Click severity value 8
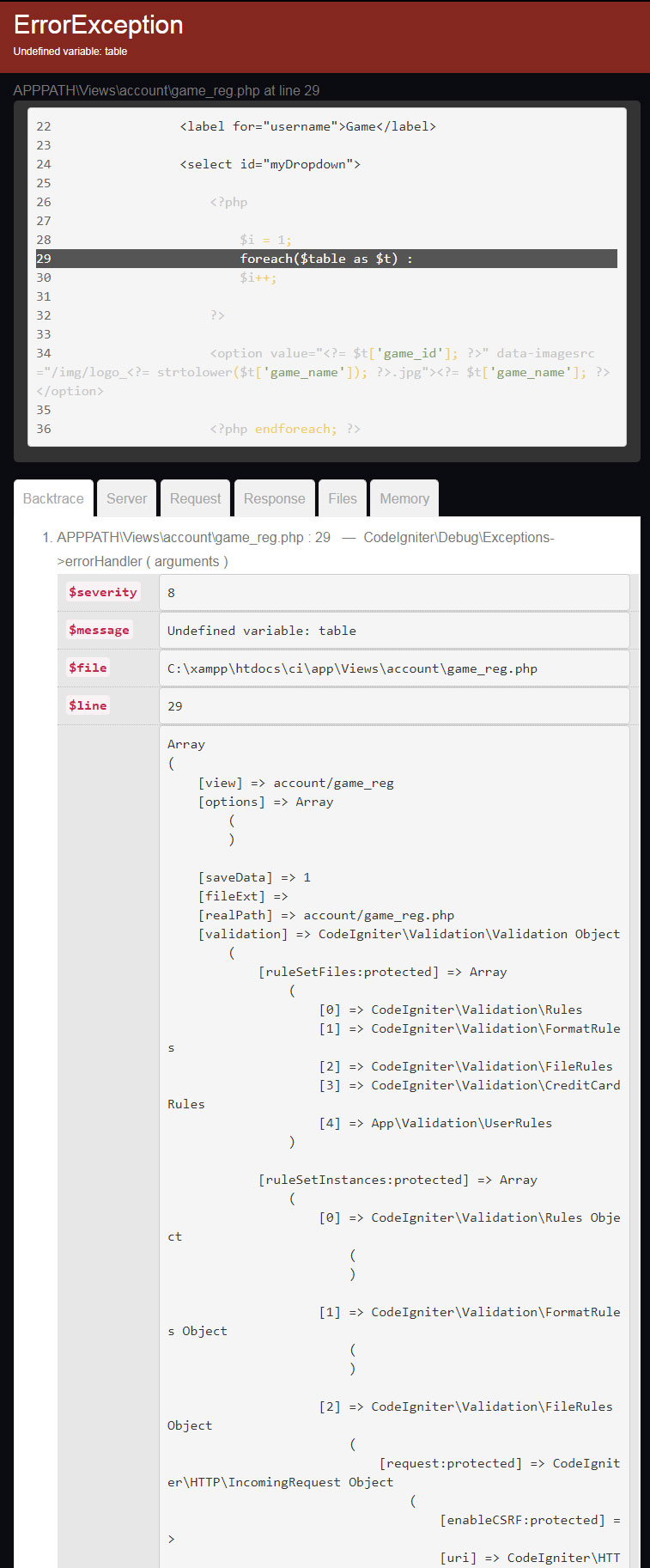 click(394, 593)
